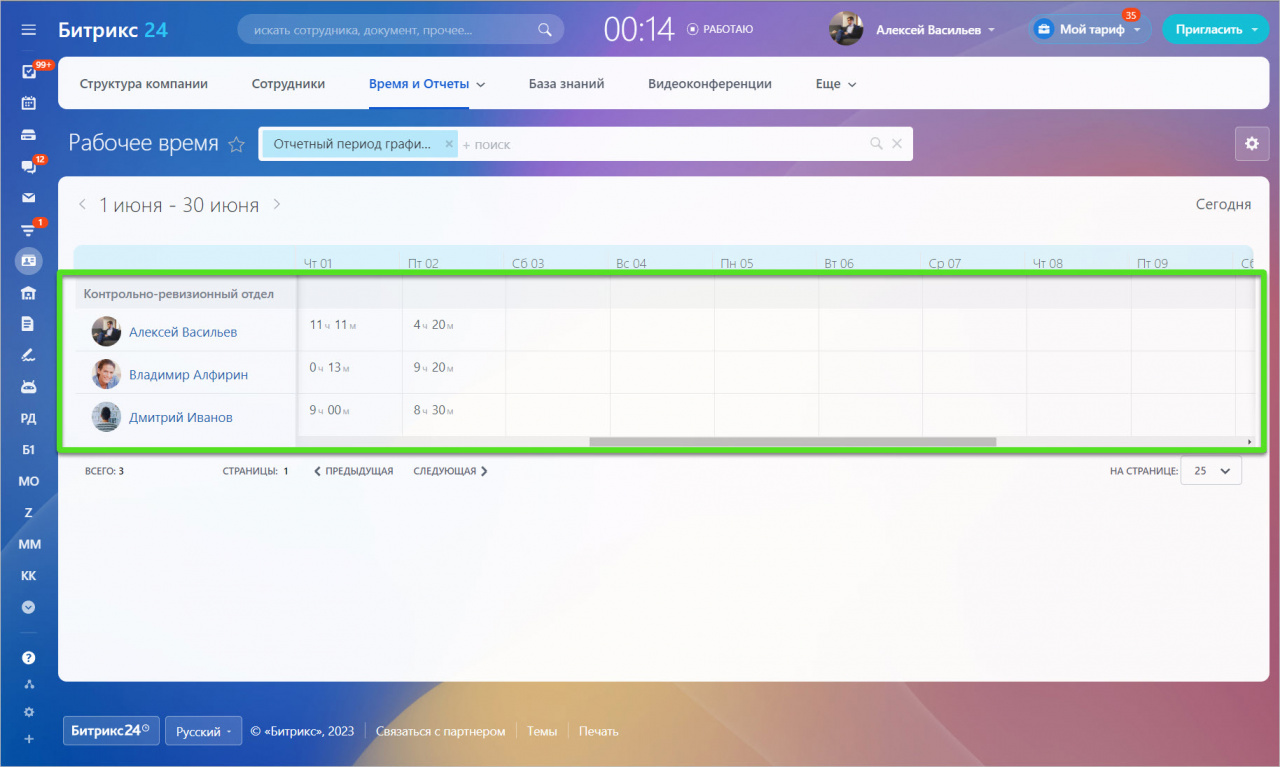The height and width of the screenshot is (767, 1280).
Task: Click the company ID-card sidebar icon
Action: click(28, 261)
